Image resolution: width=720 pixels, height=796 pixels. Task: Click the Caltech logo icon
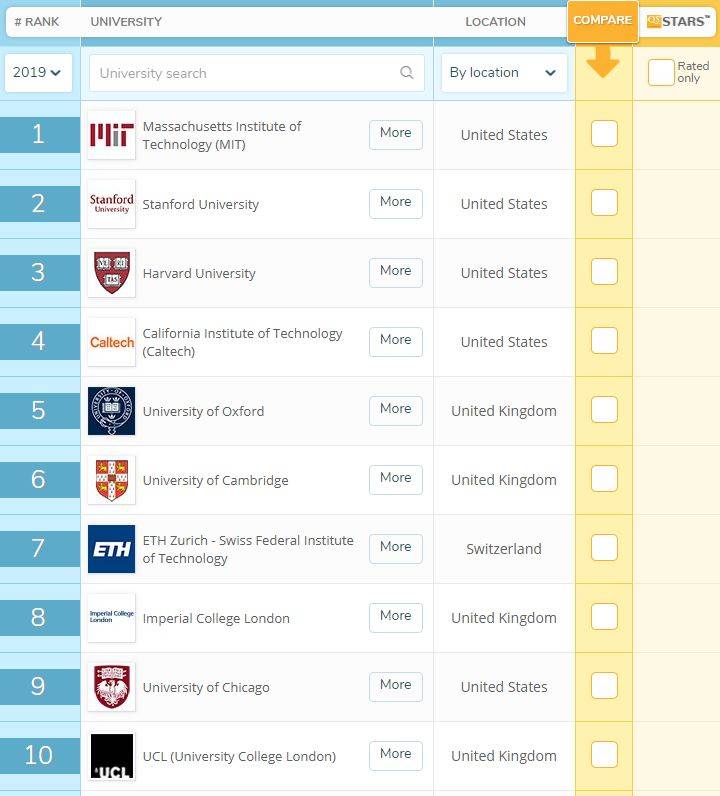pos(111,342)
